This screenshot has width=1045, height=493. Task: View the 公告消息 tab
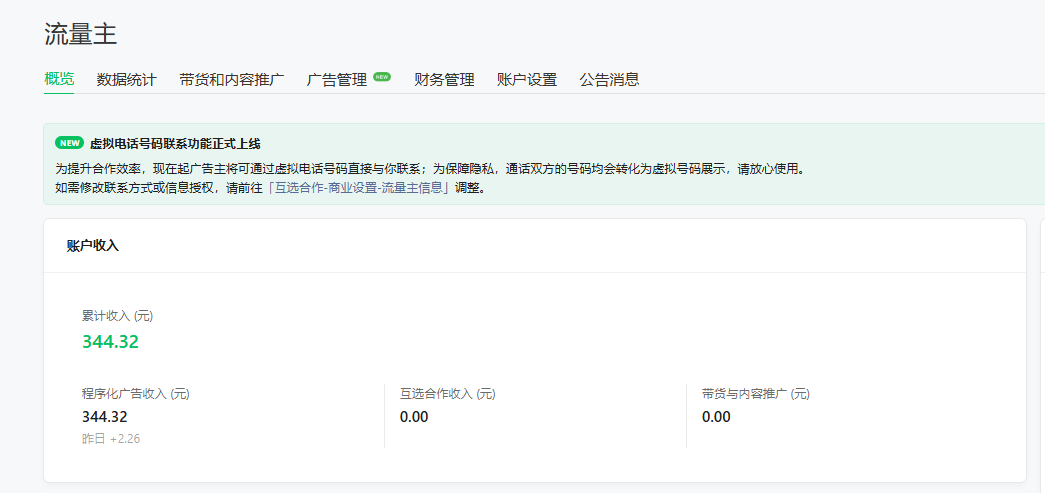pyautogui.click(x=609, y=79)
